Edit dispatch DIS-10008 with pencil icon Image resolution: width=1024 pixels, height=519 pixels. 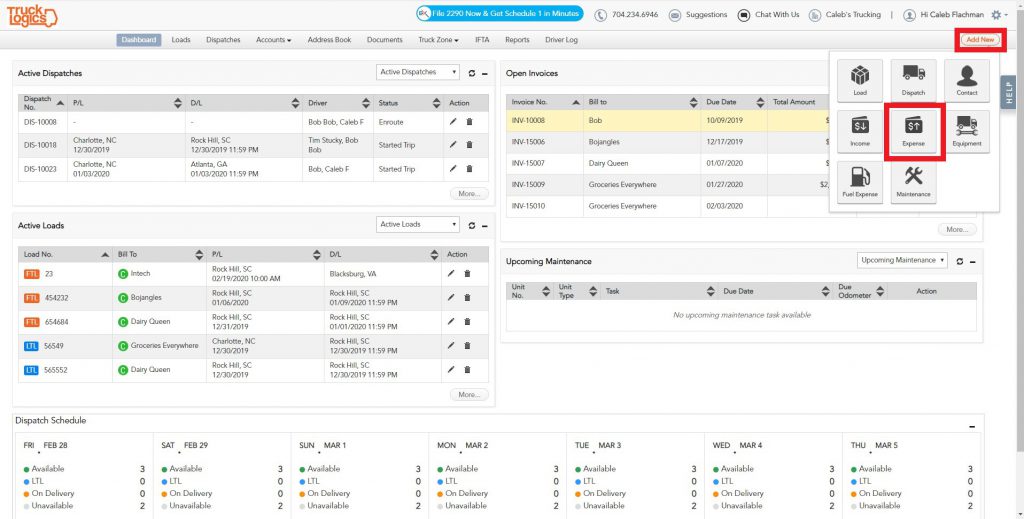pyautogui.click(x=453, y=122)
